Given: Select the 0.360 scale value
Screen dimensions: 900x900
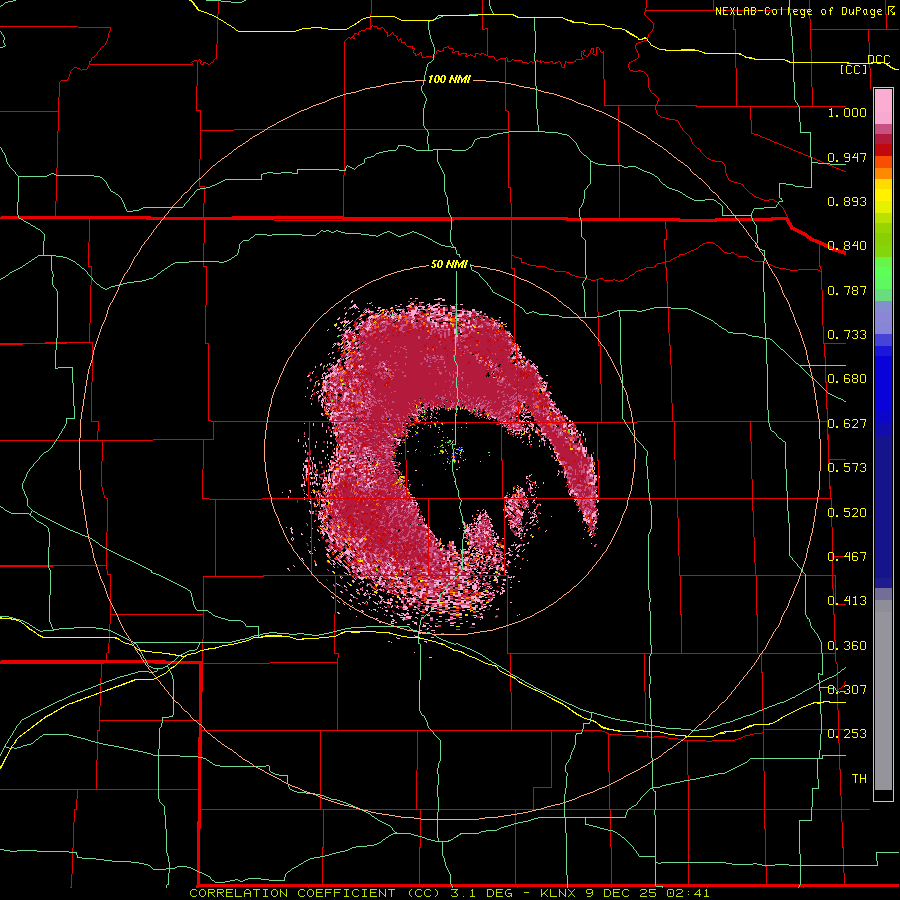Looking at the screenshot, I should point(847,646).
